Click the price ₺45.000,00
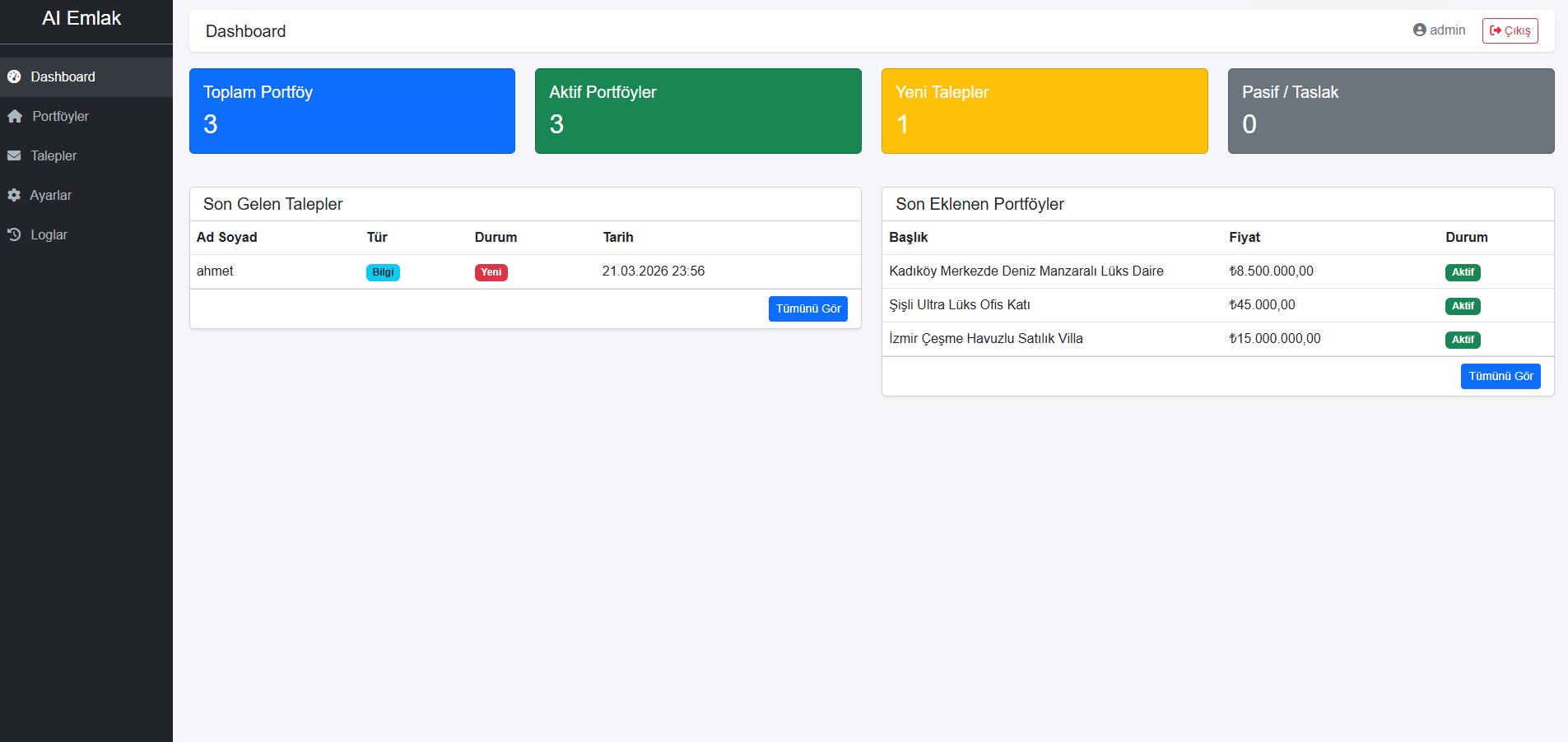Screen dimensions: 1568x742 (1262, 304)
